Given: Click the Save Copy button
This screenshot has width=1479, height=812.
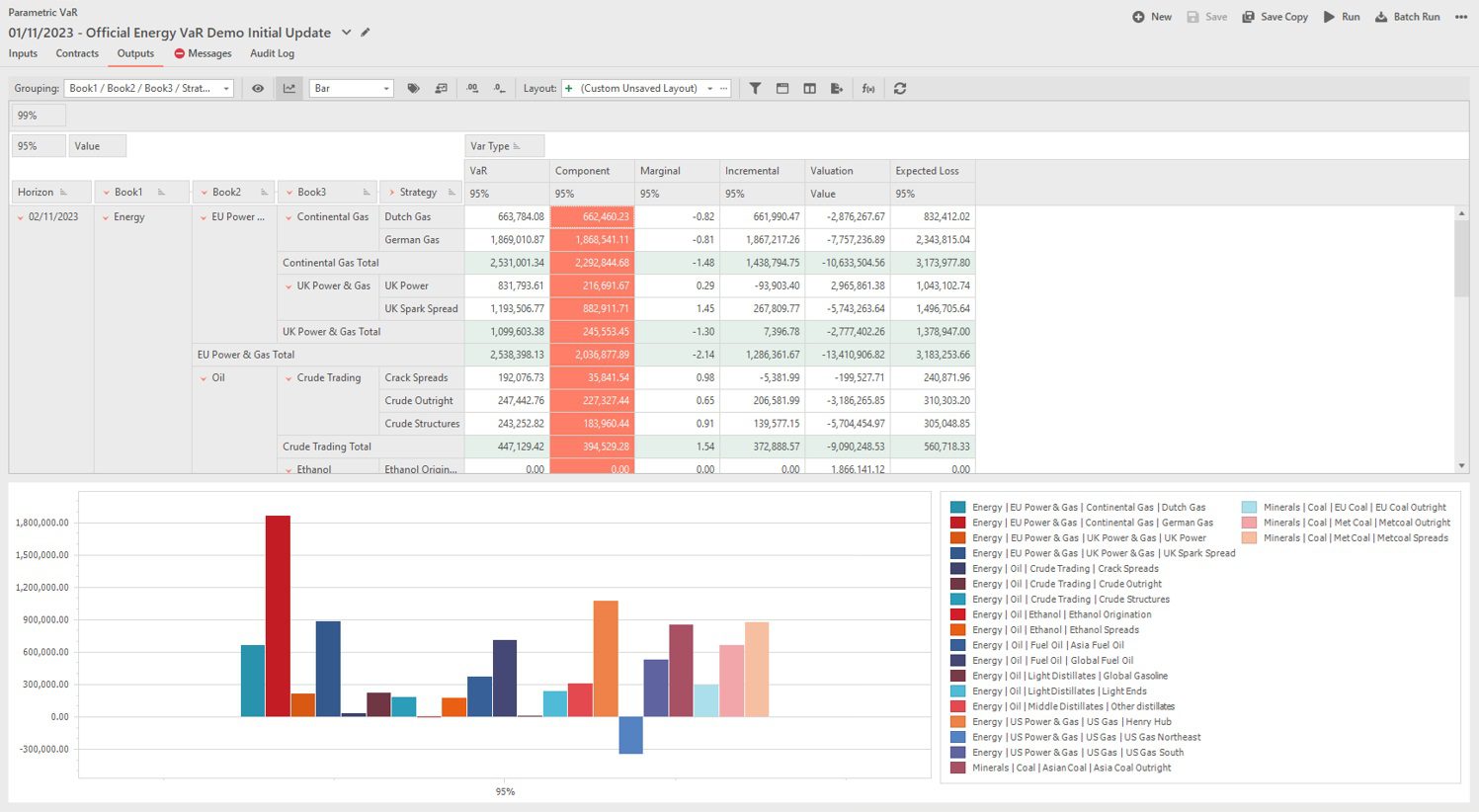Looking at the screenshot, I should tap(1274, 17).
